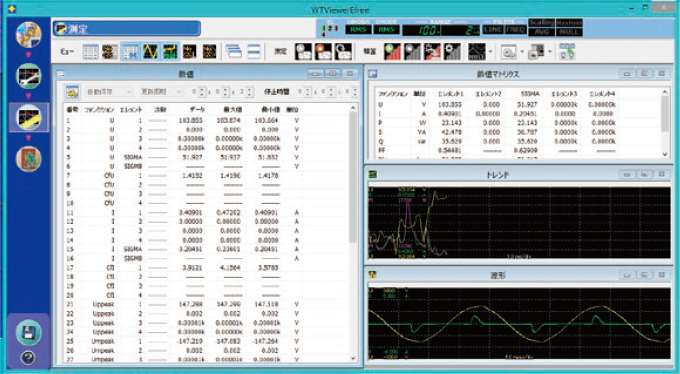Start integration with the green play icon
Screen dimensions: 680x374
click(x=392, y=52)
